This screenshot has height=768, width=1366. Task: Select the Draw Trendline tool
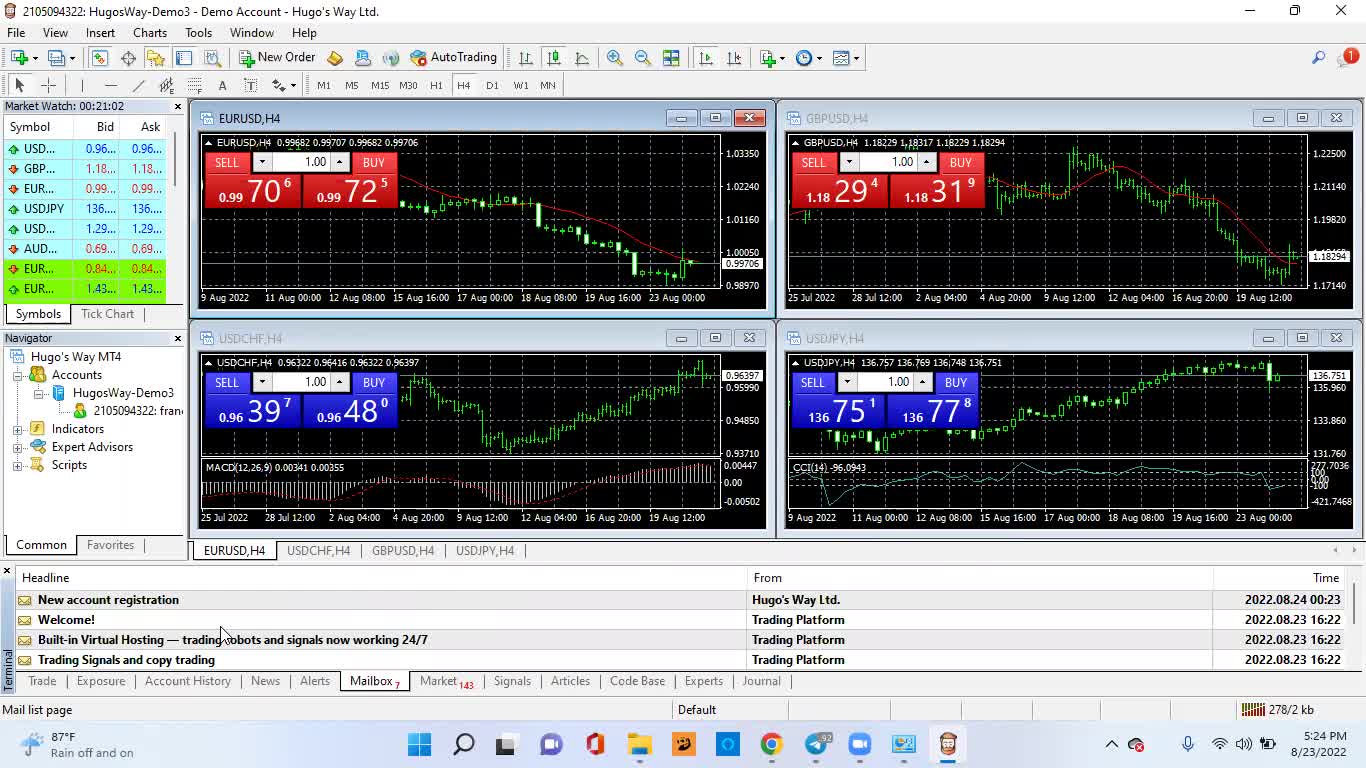(x=138, y=85)
